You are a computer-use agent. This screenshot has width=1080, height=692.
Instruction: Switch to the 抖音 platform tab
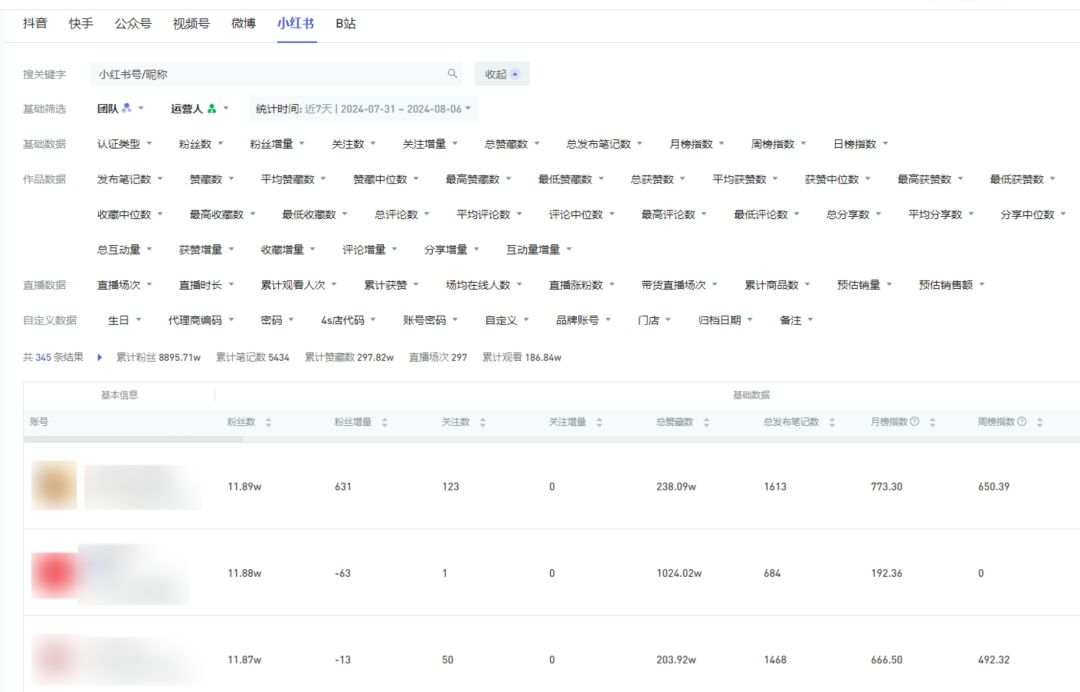coord(34,24)
